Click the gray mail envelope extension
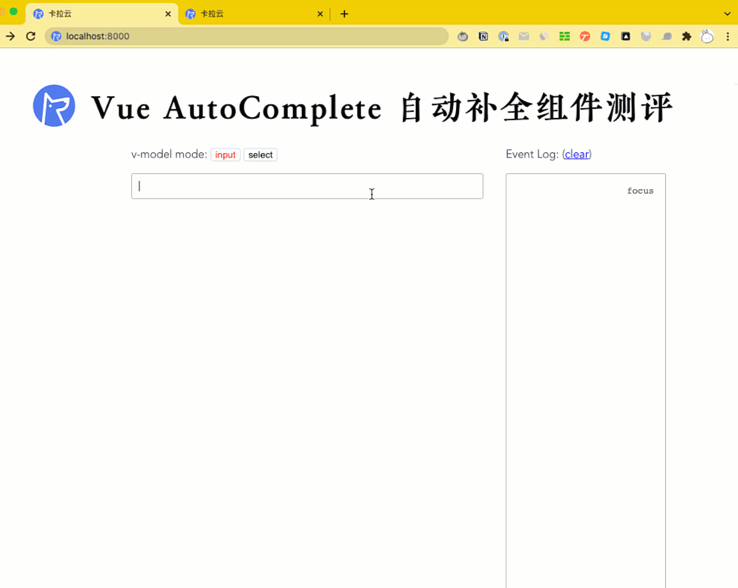The height and width of the screenshot is (588, 738). [x=524, y=36]
